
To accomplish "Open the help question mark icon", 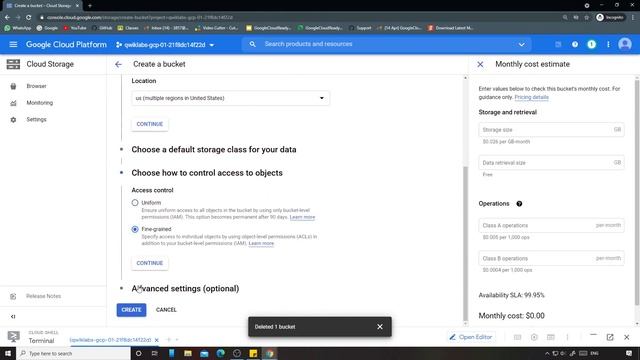I will [575, 44].
